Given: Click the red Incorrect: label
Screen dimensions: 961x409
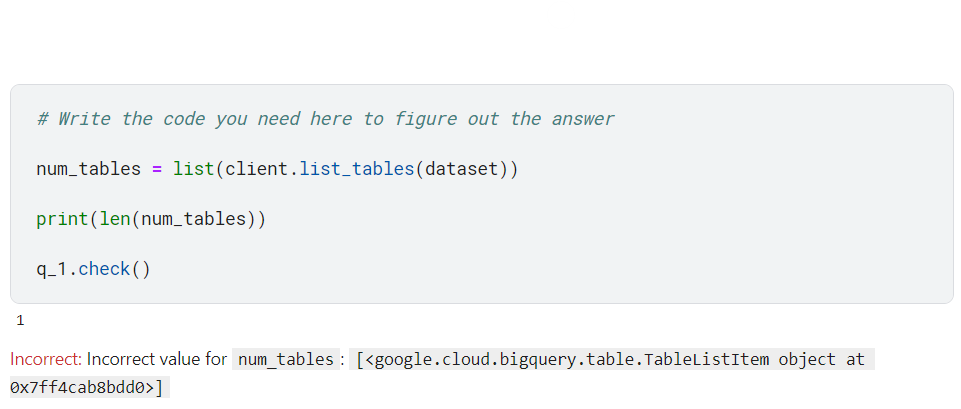Looking at the screenshot, I should point(46,359).
